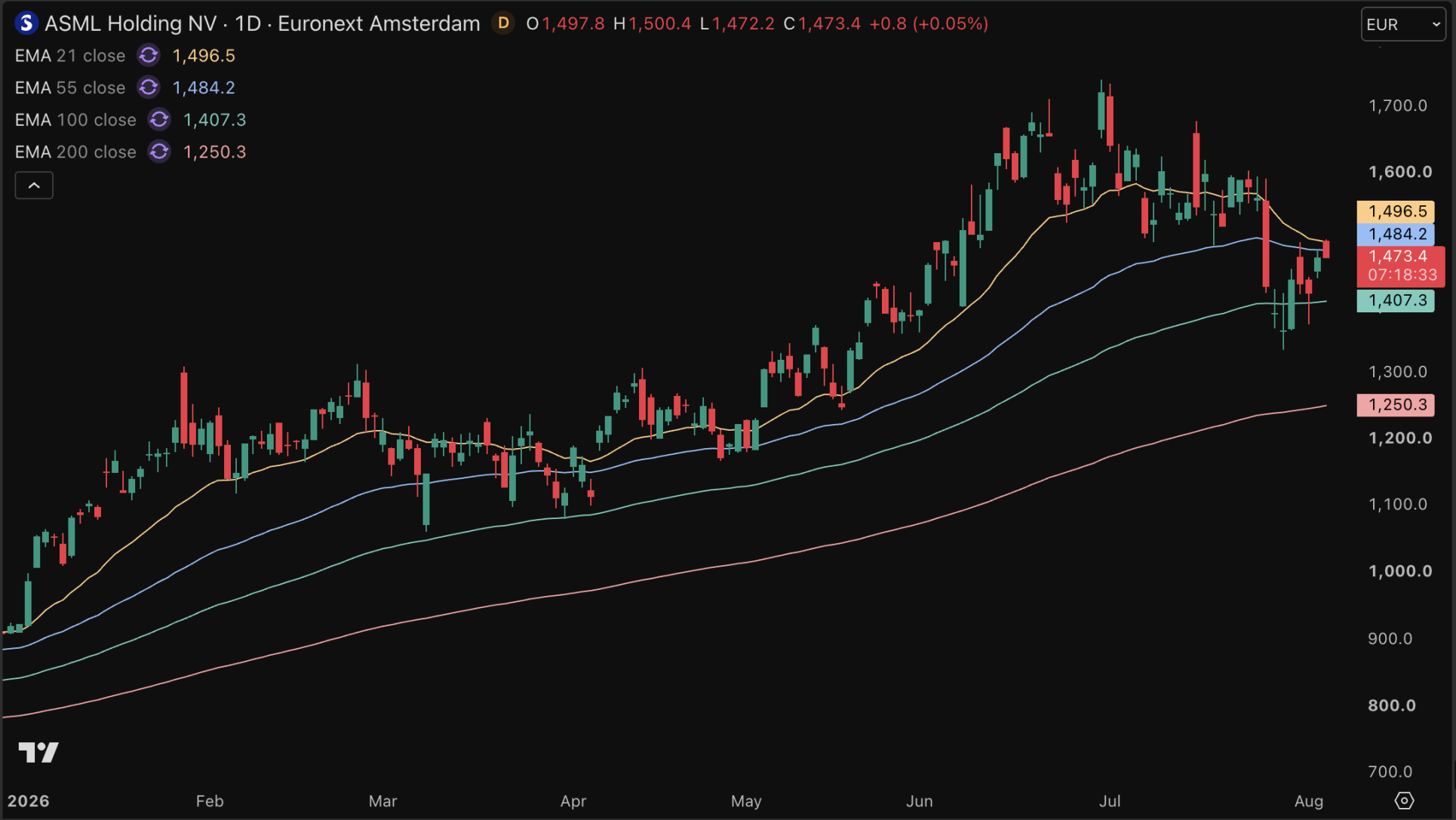Image resolution: width=1456 pixels, height=820 pixels.
Task: Click the EMA 100 refresh icon
Action: [x=159, y=120]
